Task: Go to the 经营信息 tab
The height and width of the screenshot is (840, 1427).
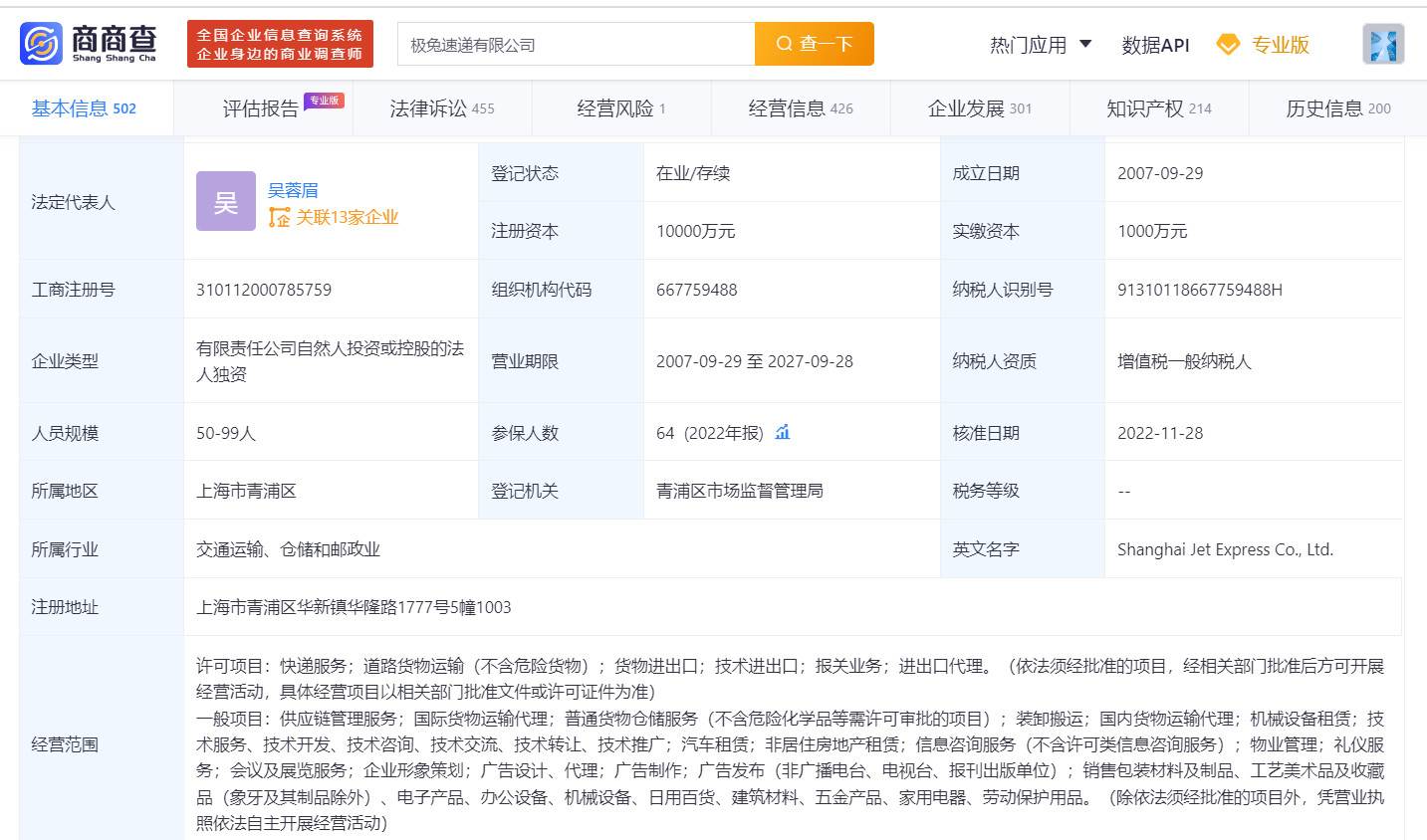Action: coord(800,108)
